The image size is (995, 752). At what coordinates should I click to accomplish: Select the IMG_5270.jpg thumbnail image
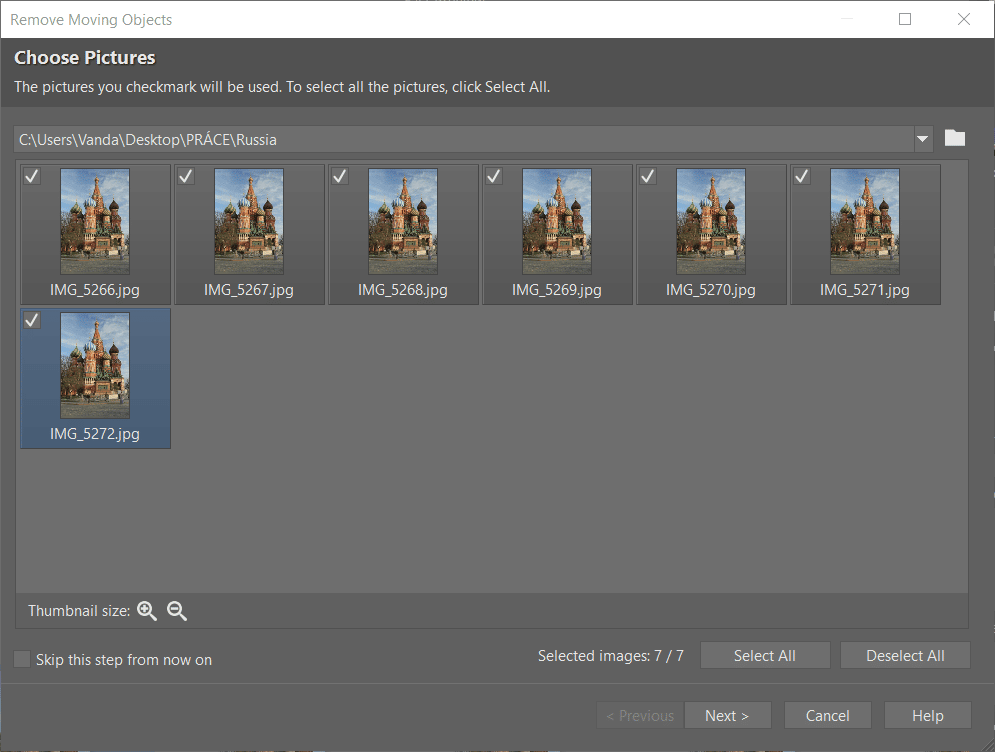pos(711,221)
